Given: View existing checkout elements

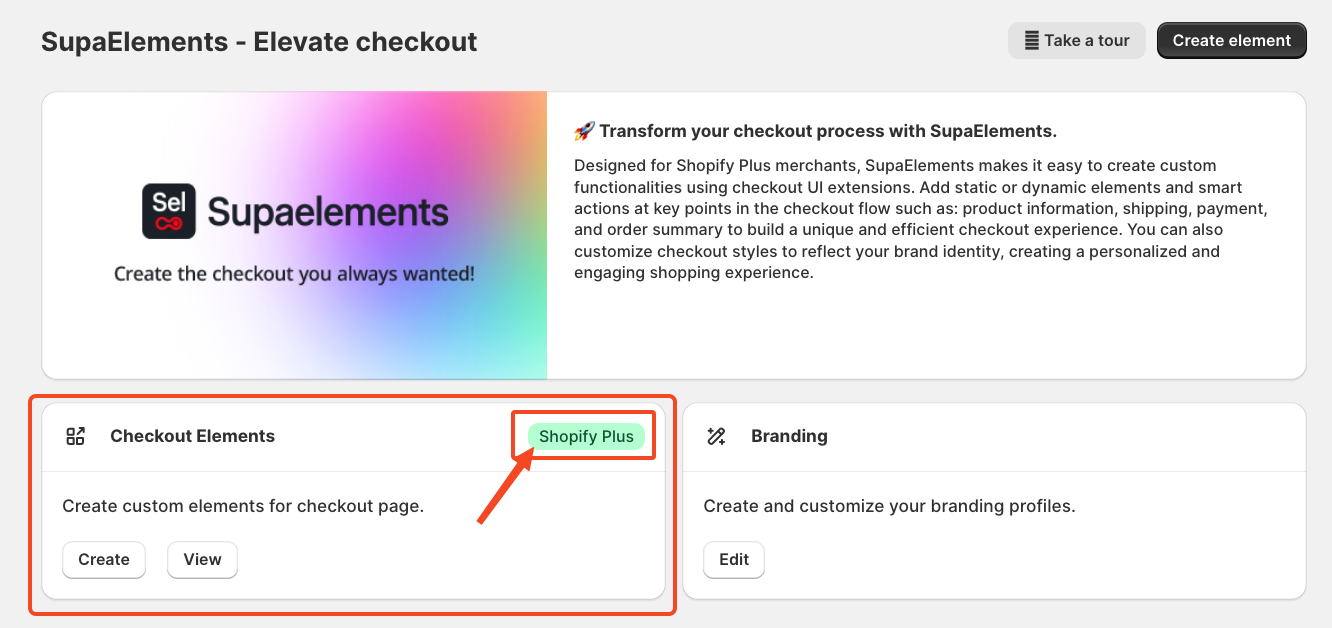Looking at the screenshot, I should [x=202, y=560].
